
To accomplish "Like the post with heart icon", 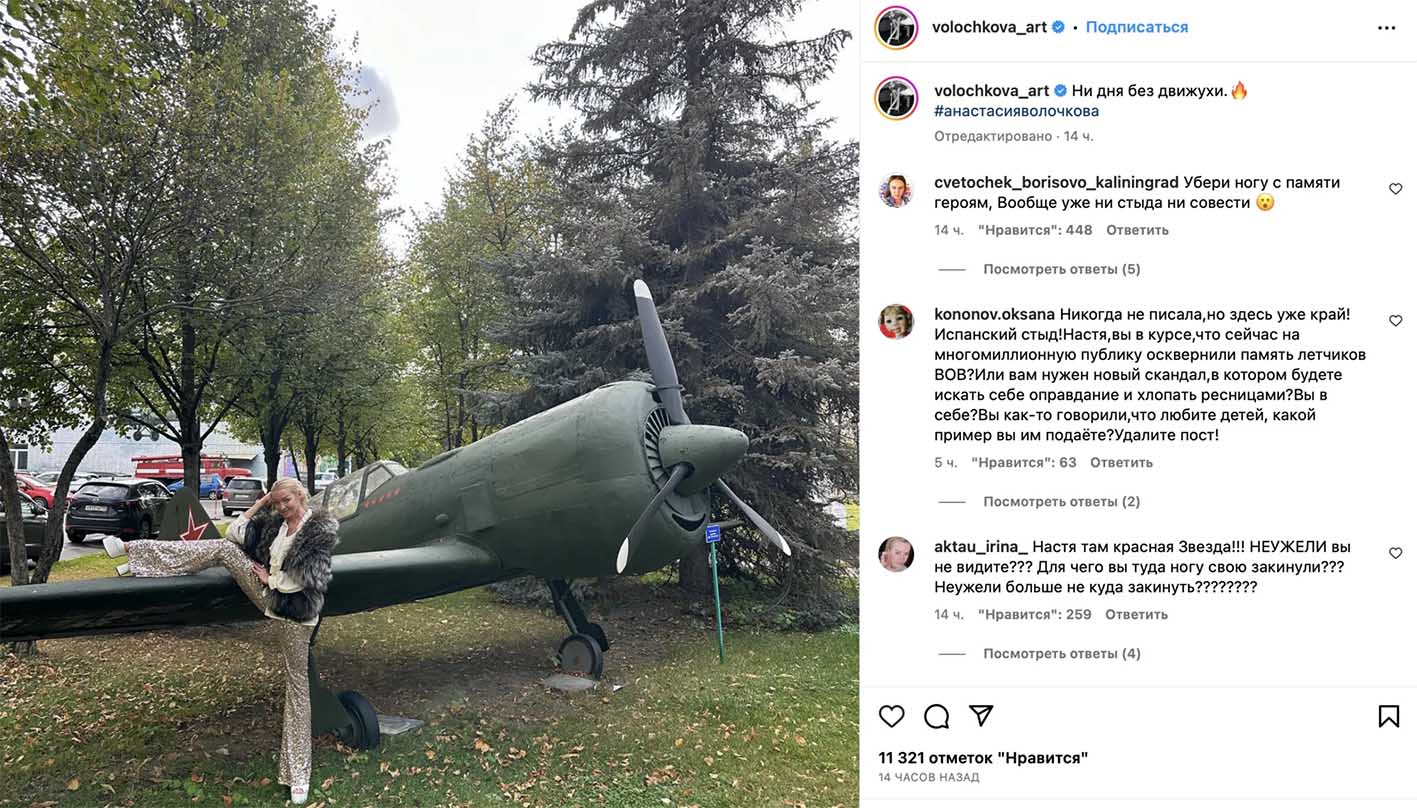I will pos(891,716).
